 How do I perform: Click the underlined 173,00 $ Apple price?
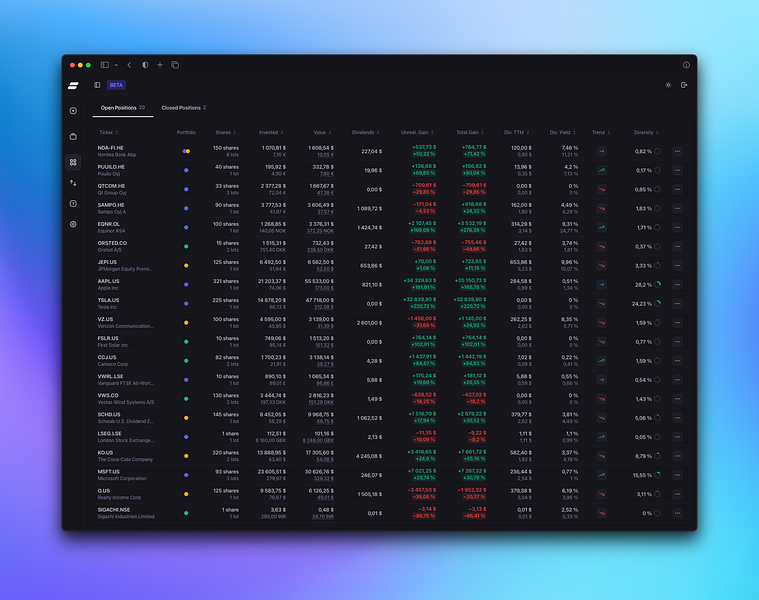tap(324, 288)
